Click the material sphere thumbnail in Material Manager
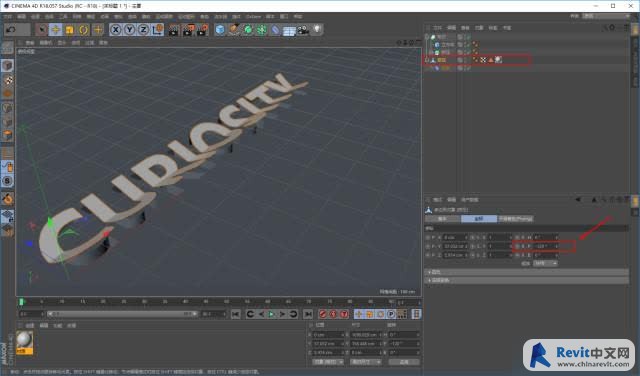640x376 pixels. tap(24, 340)
